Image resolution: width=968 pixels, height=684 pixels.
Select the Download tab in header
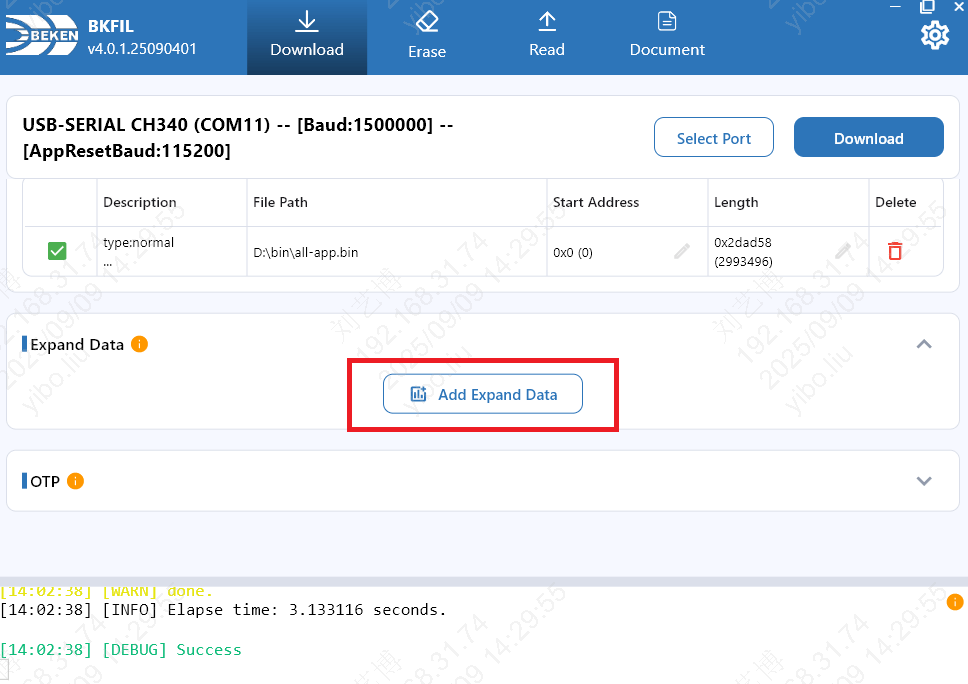click(x=307, y=37)
